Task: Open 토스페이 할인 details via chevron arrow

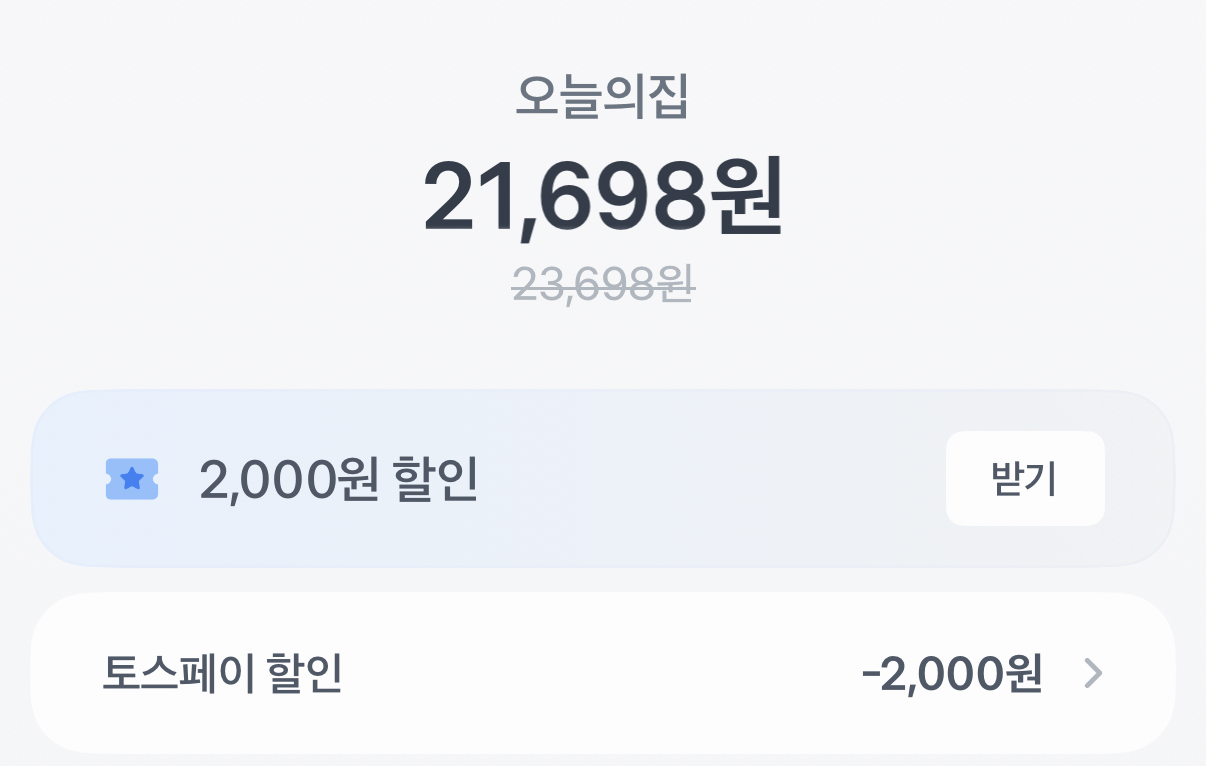Action: (x=1094, y=674)
